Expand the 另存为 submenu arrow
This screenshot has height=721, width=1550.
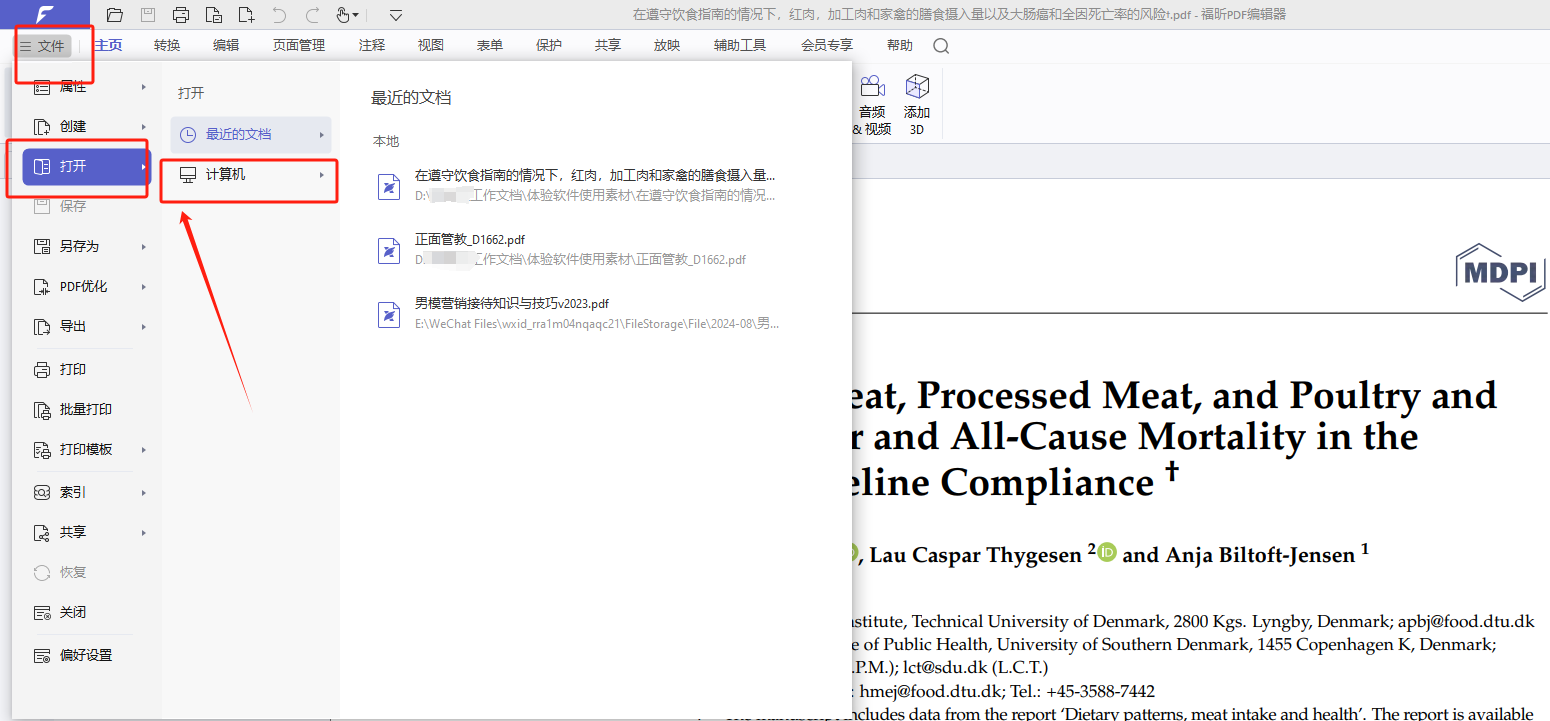pyautogui.click(x=144, y=246)
